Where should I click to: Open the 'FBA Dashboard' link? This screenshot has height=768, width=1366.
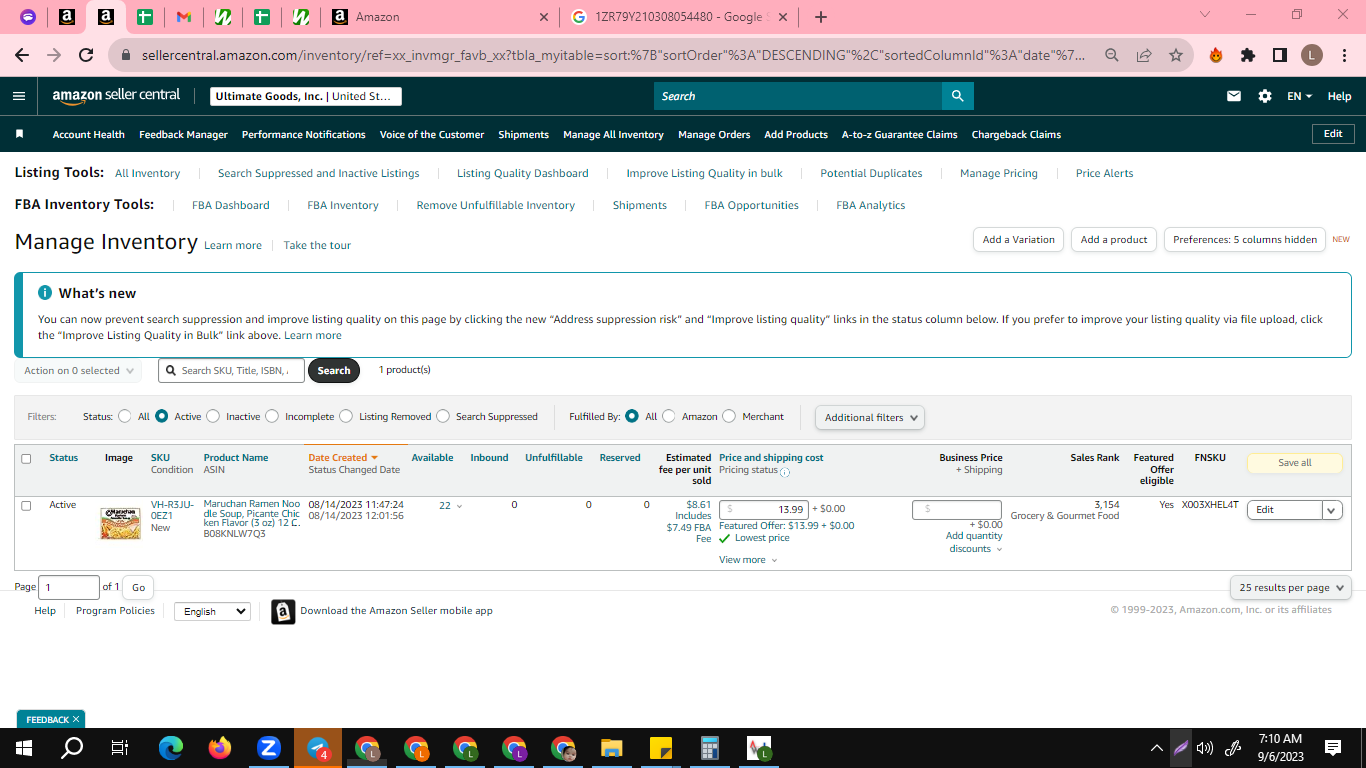[x=231, y=205]
